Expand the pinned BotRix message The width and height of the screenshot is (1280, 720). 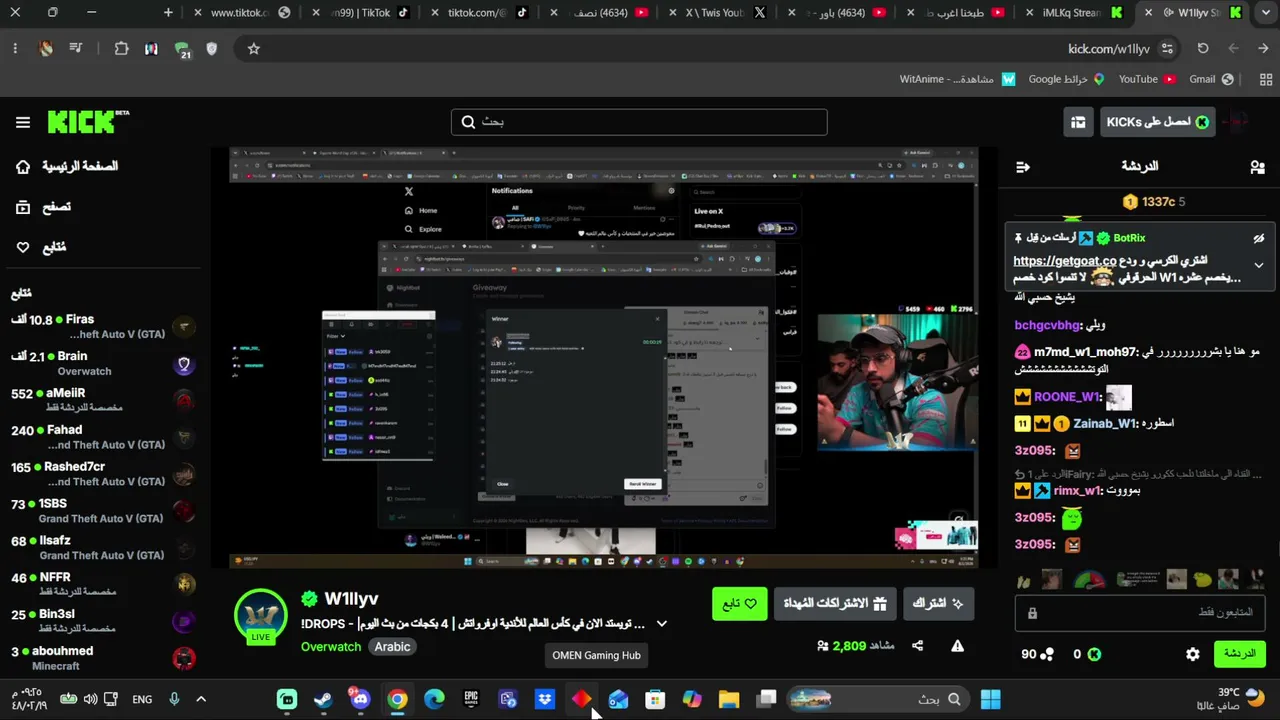point(1259,266)
